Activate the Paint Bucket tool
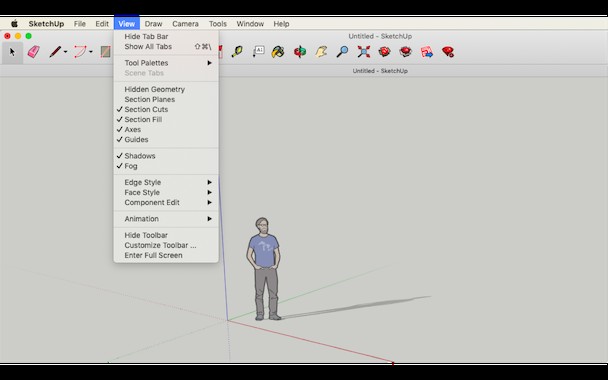This screenshot has width=608, height=380. click(278, 52)
